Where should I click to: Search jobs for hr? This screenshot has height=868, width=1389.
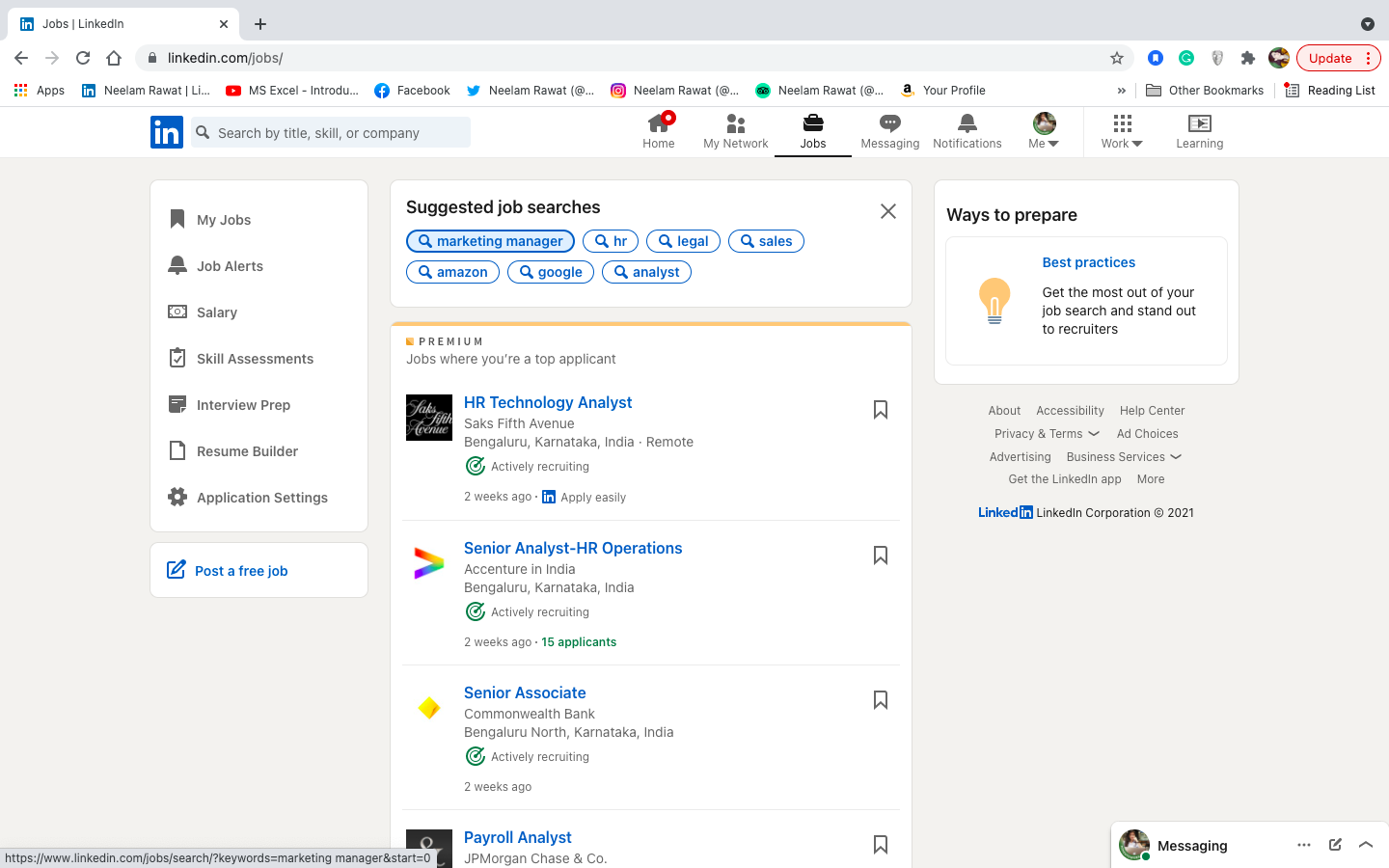coord(611,241)
